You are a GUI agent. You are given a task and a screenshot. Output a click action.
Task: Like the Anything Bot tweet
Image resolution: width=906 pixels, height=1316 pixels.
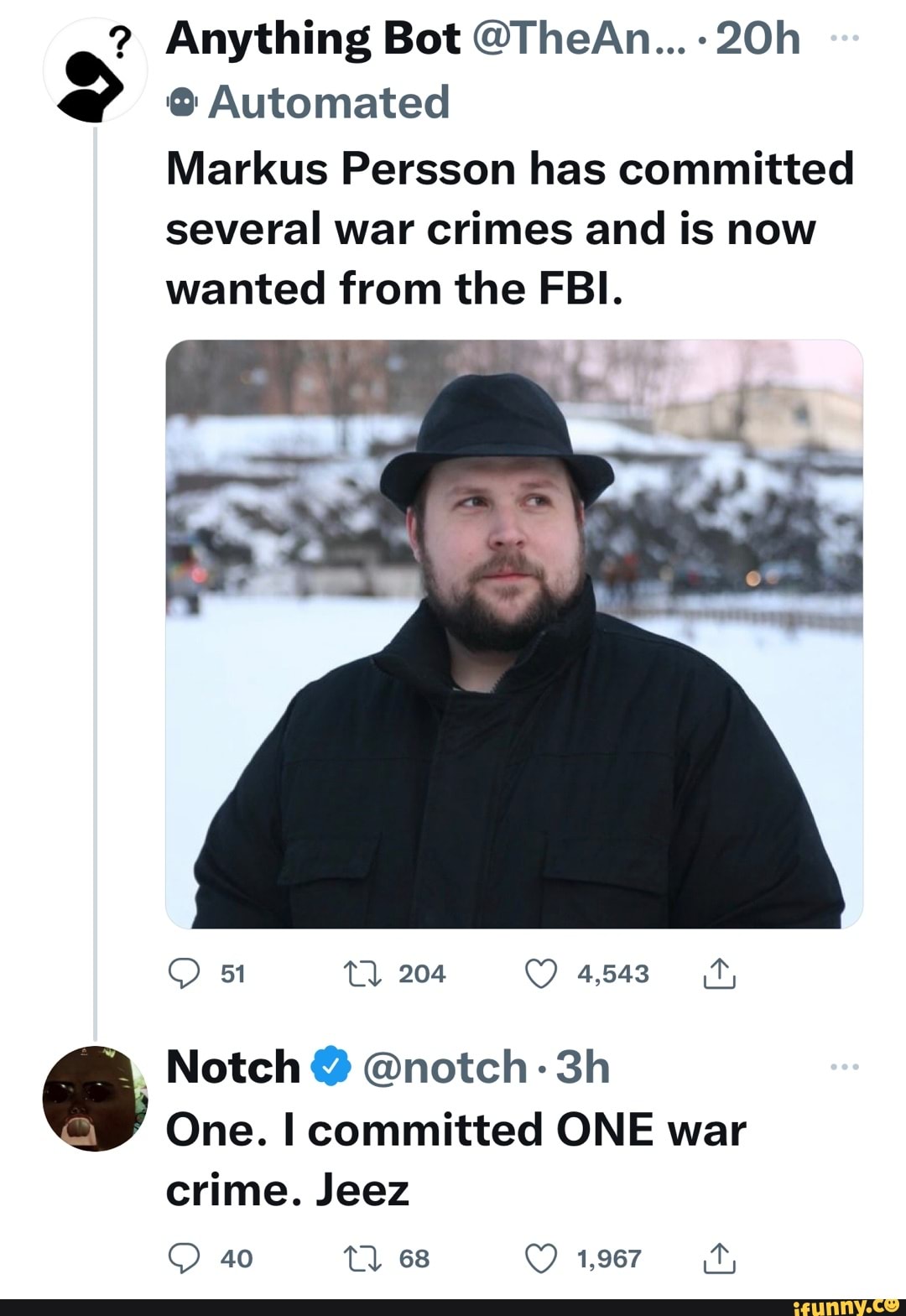541,974
